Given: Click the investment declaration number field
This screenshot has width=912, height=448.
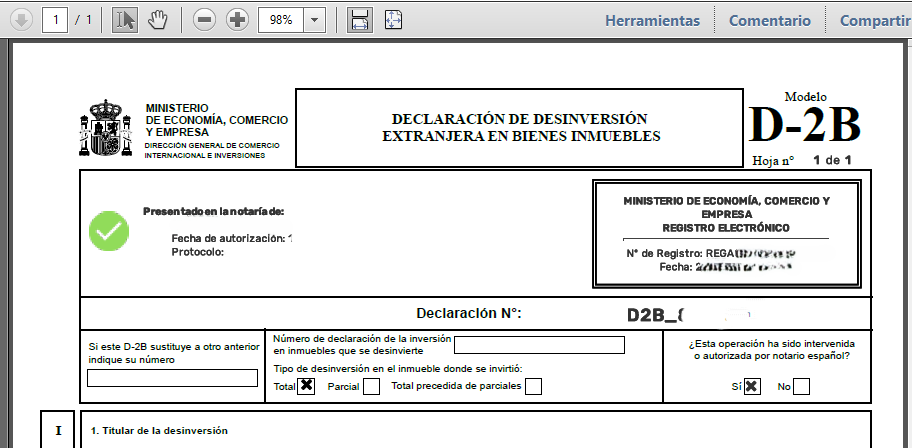Looking at the screenshot, I should coord(539,345).
